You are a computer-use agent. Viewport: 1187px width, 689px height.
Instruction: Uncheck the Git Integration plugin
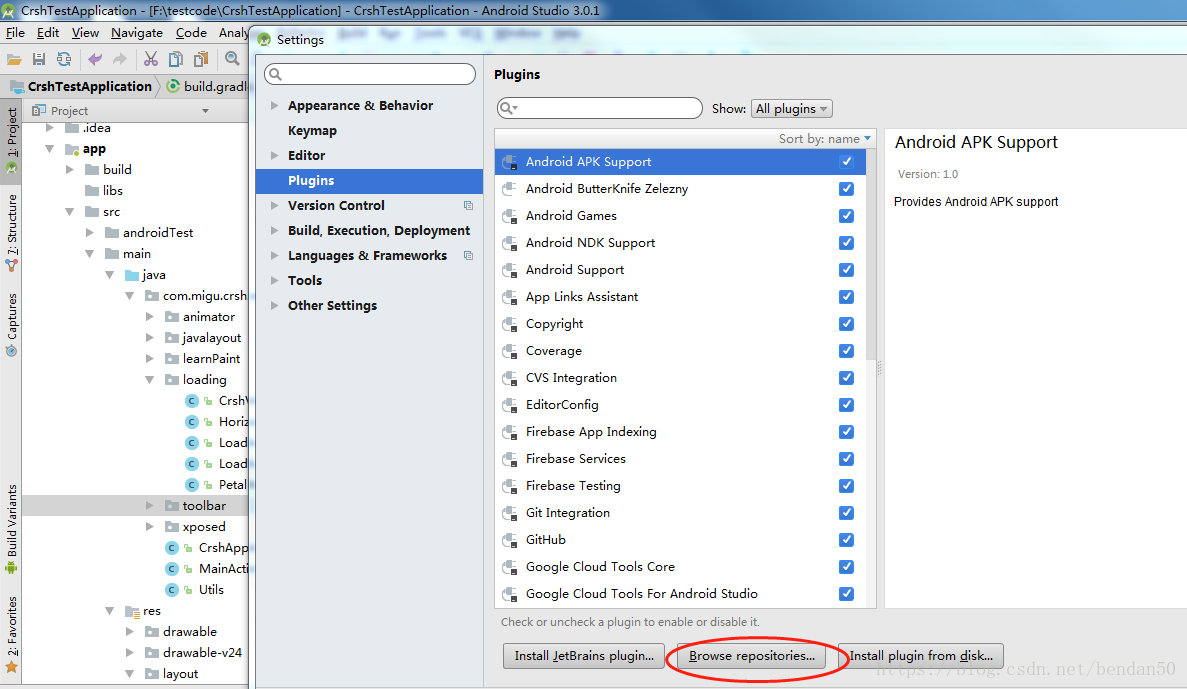(x=846, y=513)
